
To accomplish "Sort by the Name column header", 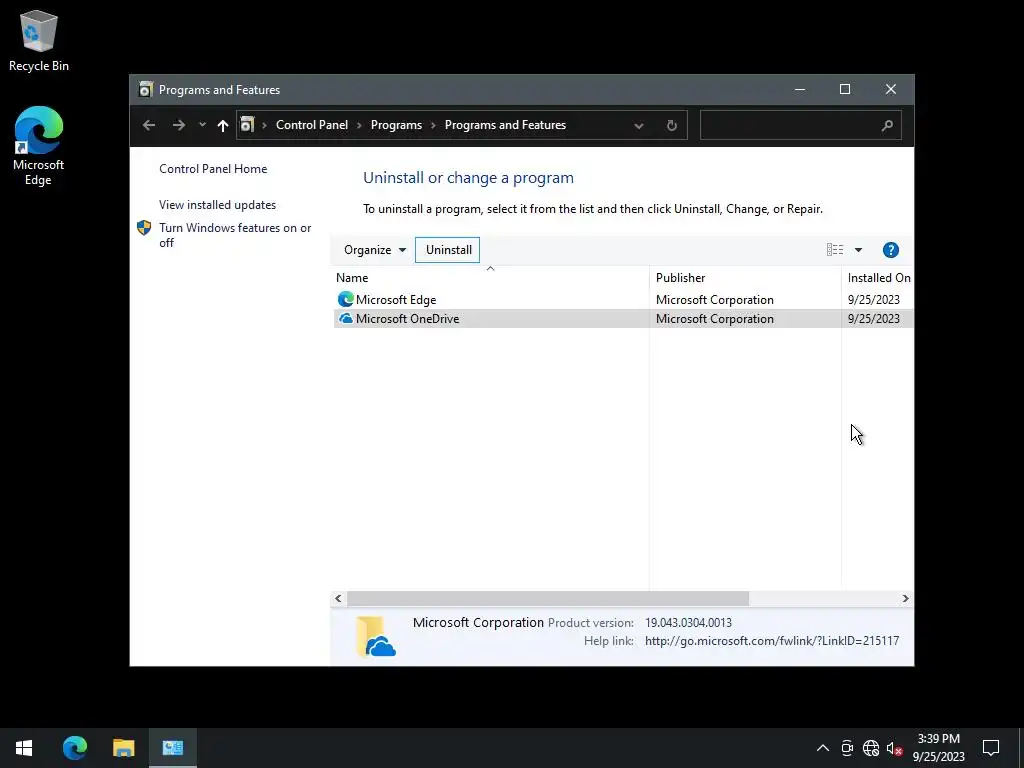I will click(490, 278).
